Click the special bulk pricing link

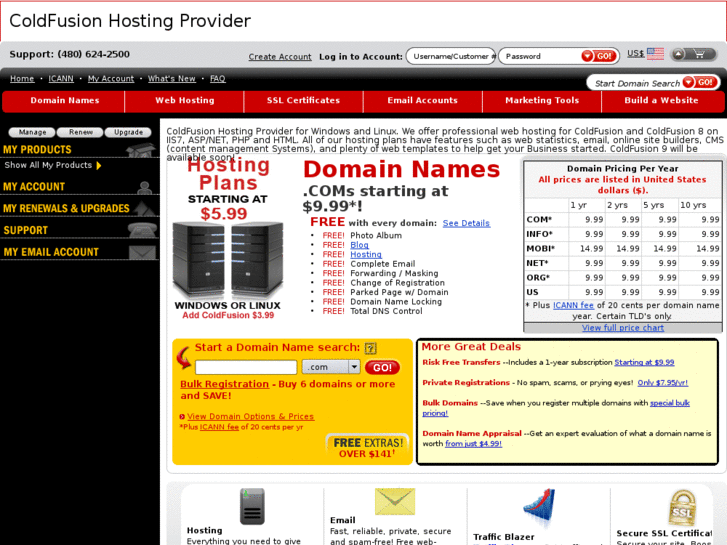click(x=670, y=403)
